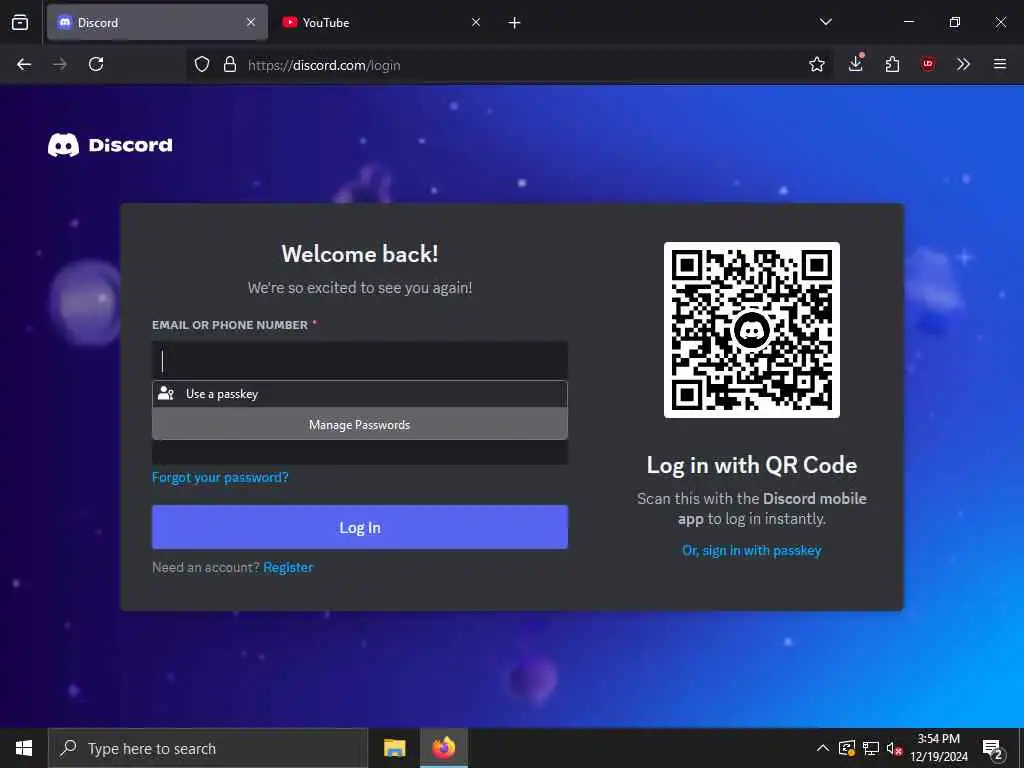Focus the email or phone number field

tap(360, 360)
